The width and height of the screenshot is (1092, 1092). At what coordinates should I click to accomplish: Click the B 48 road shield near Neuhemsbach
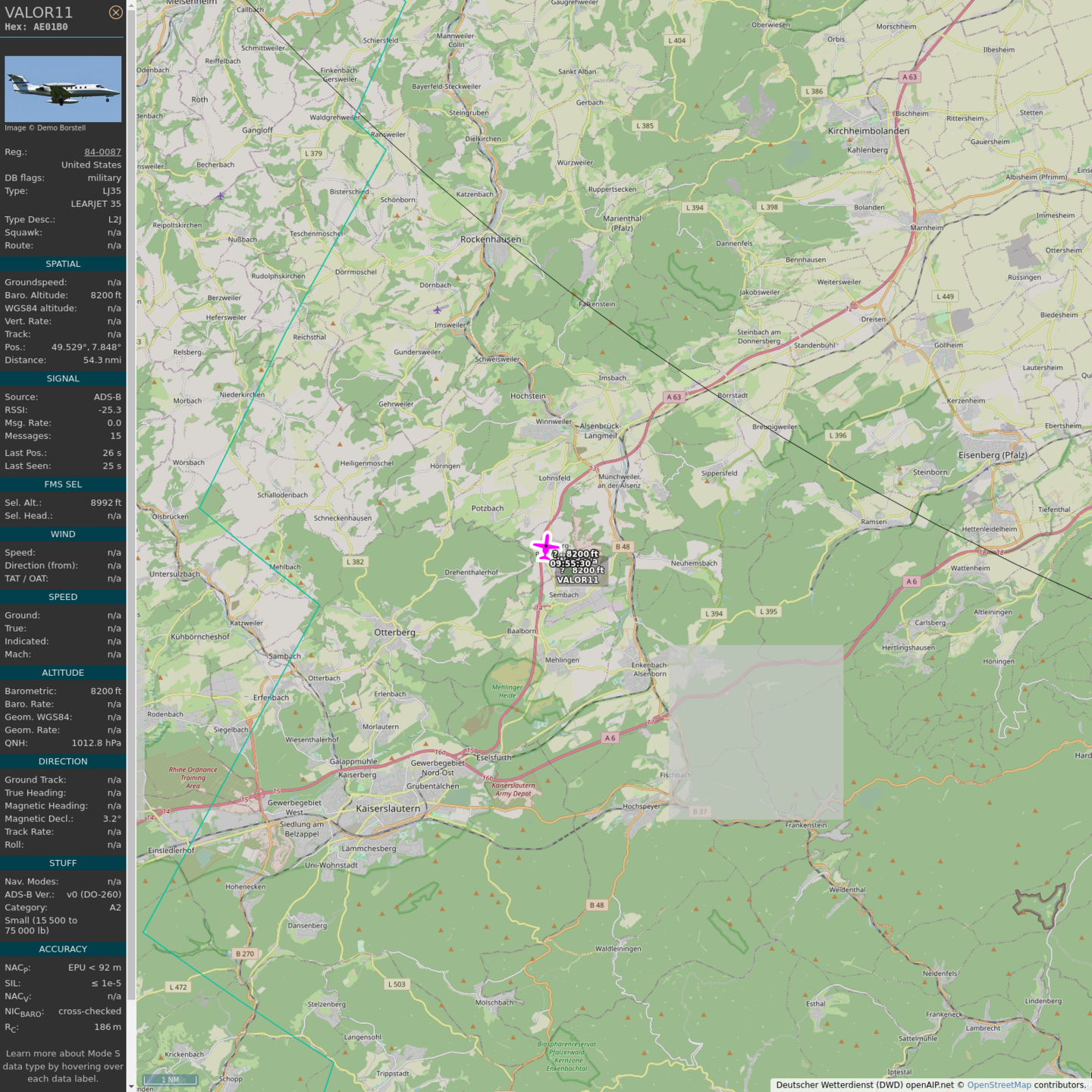(x=623, y=547)
